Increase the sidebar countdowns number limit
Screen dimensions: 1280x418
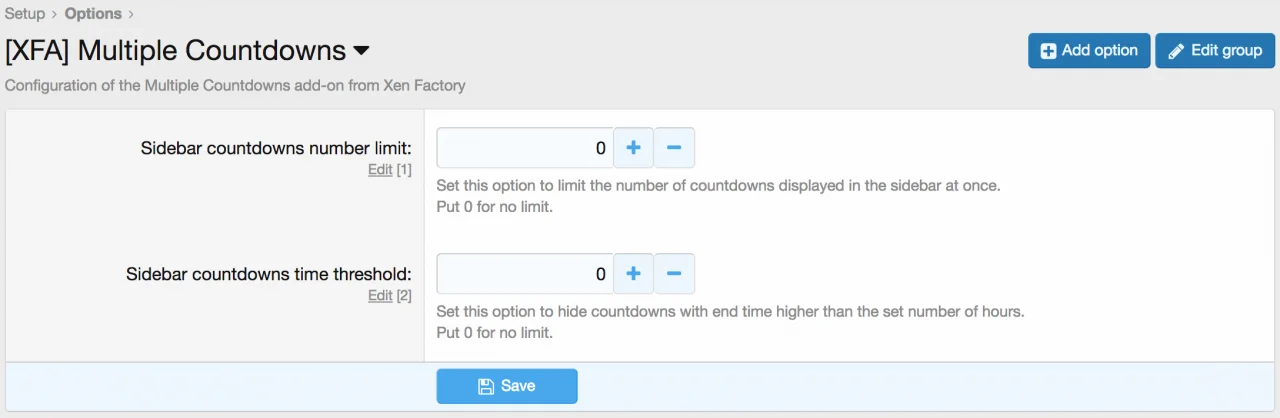(x=633, y=148)
